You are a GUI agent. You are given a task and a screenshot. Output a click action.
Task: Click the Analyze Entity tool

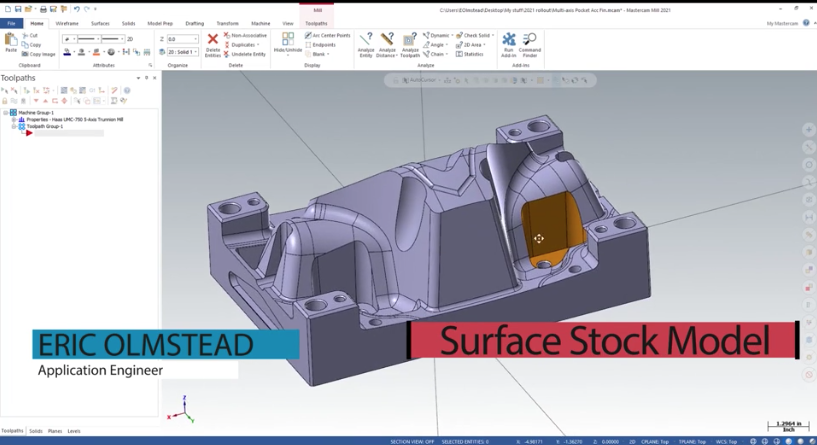(366, 45)
